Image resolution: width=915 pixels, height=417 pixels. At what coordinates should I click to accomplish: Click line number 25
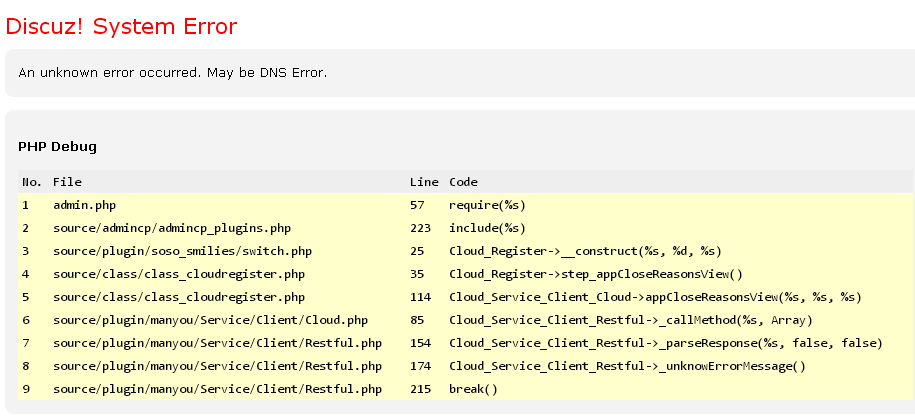(417, 251)
